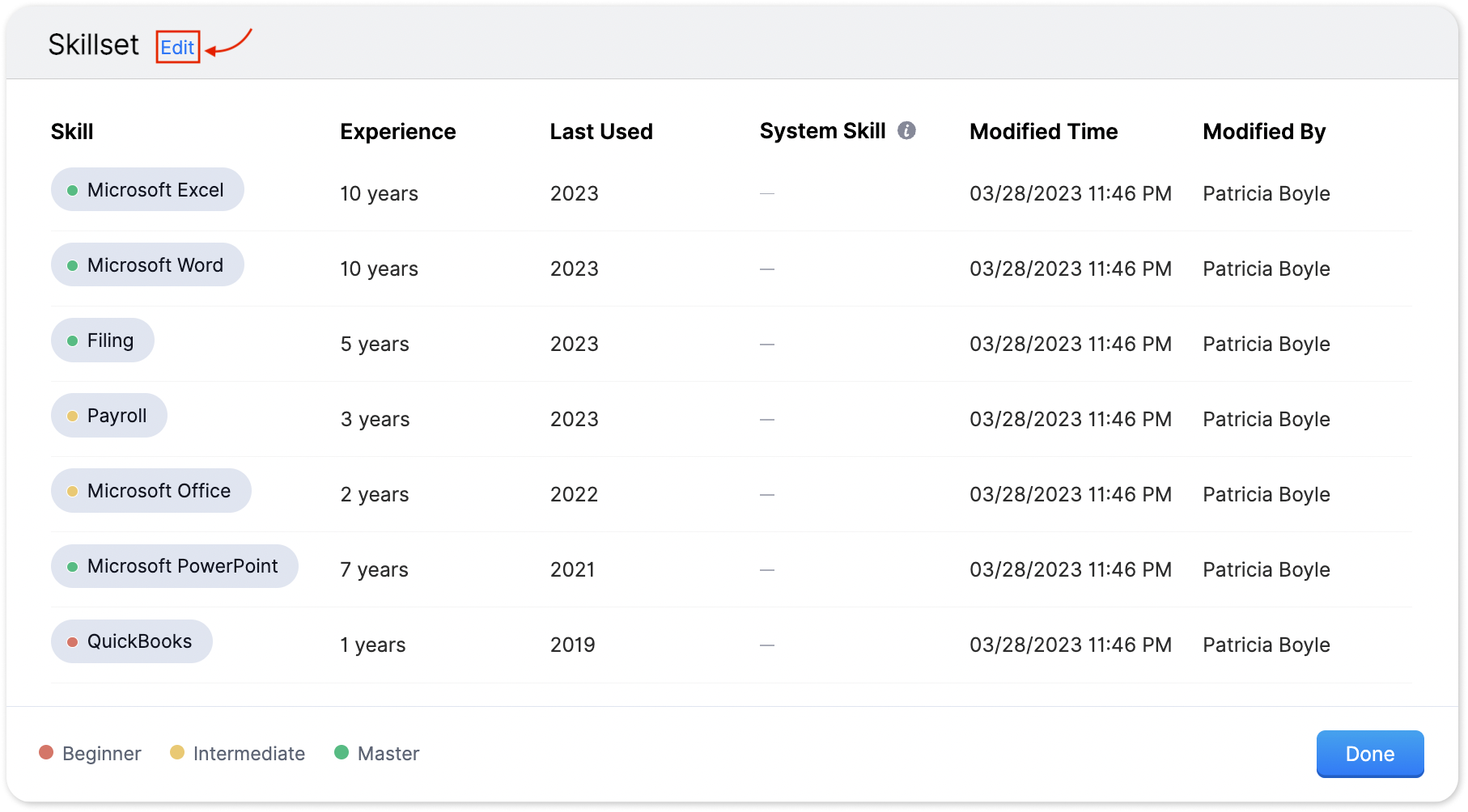Select the Microsoft Office skill tag
This screenshot has height=812, width=1468.
tap(151, 491)
